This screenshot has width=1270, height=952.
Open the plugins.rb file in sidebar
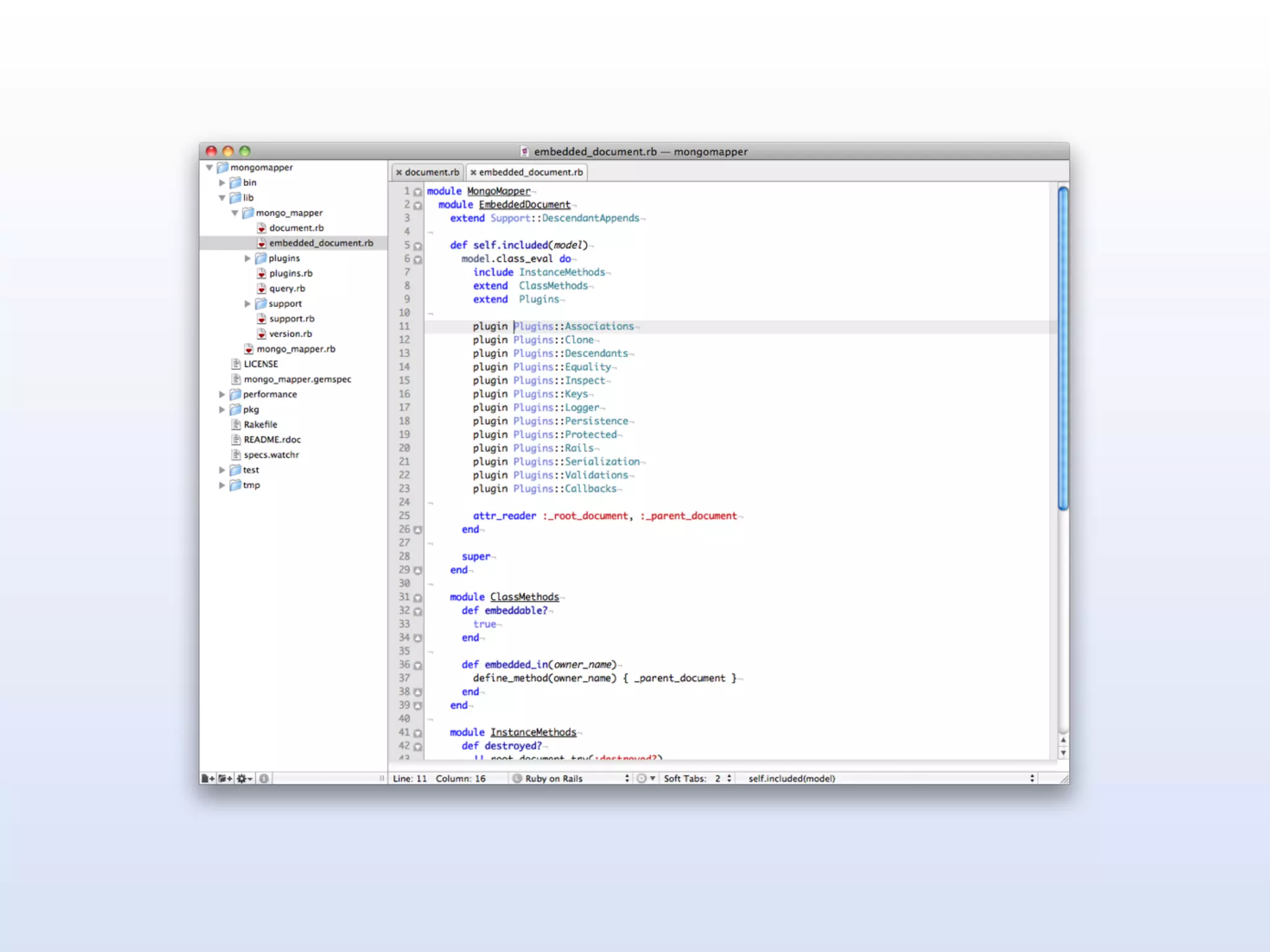(290, 273)
